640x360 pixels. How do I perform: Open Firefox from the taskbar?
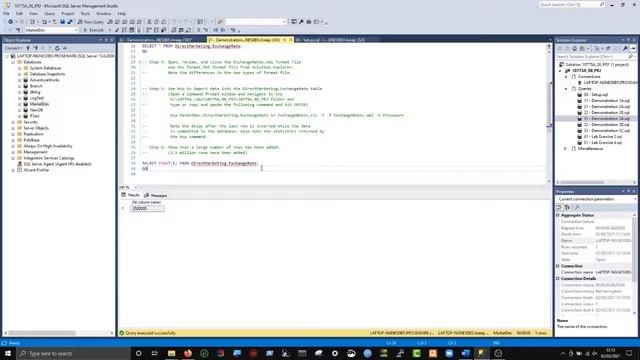[x=188, y=353]
